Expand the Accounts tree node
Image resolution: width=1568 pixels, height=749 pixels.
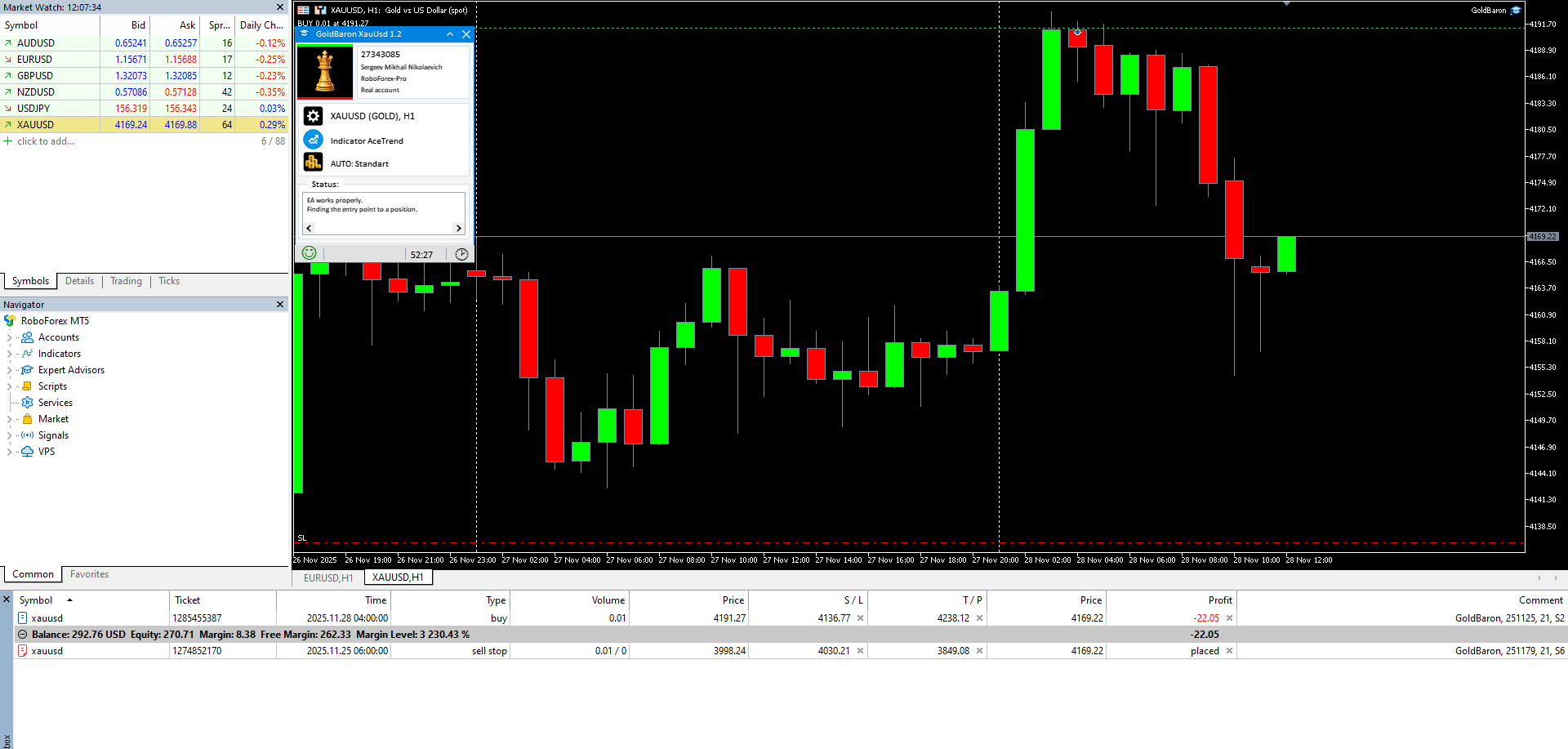coord(9,337)
